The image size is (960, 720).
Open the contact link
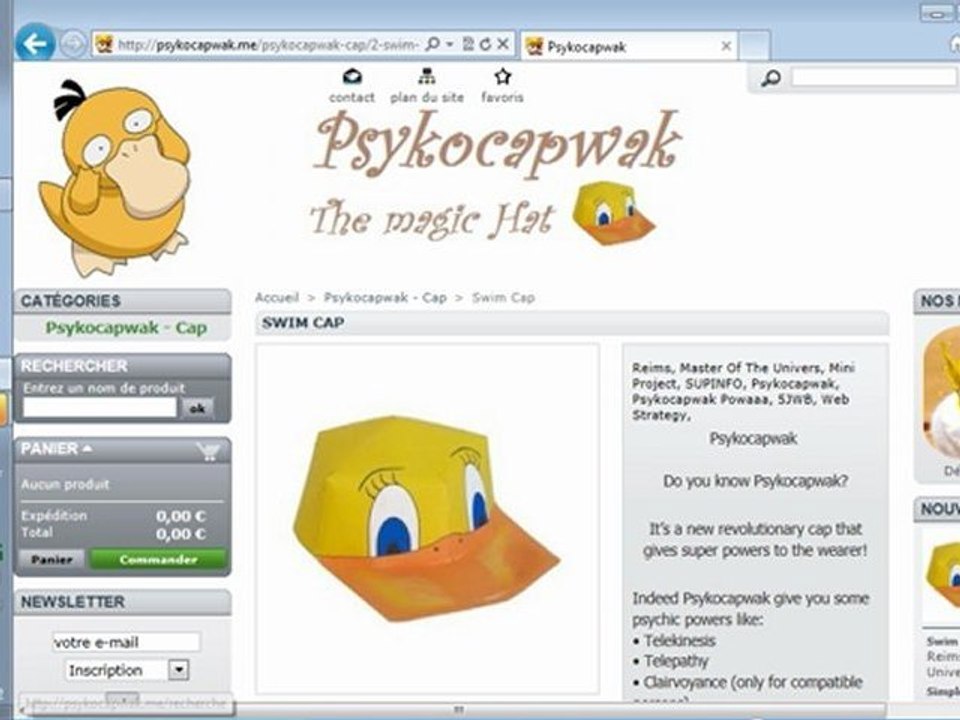tap(351, 97)
